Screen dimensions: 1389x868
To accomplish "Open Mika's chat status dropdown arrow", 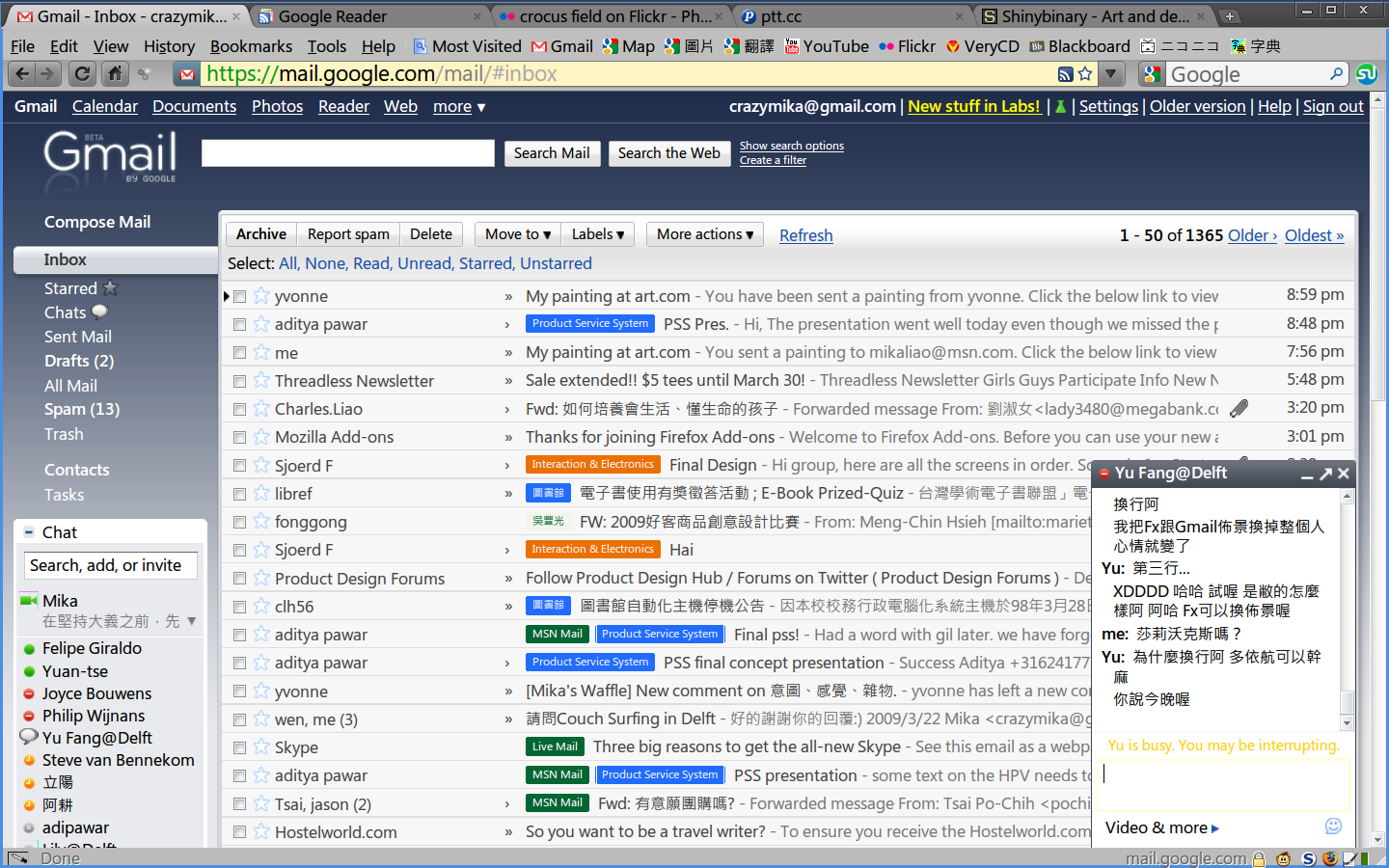I will tap(191, 621).
